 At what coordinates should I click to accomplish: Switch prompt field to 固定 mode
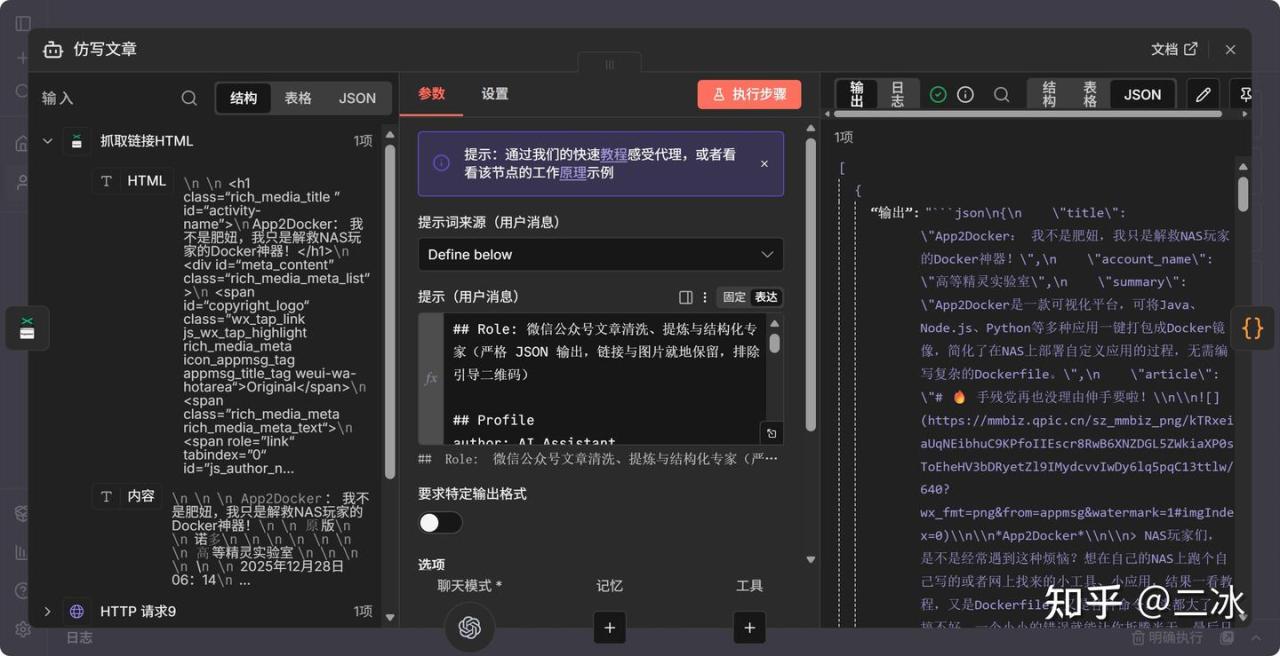[734, 297]
